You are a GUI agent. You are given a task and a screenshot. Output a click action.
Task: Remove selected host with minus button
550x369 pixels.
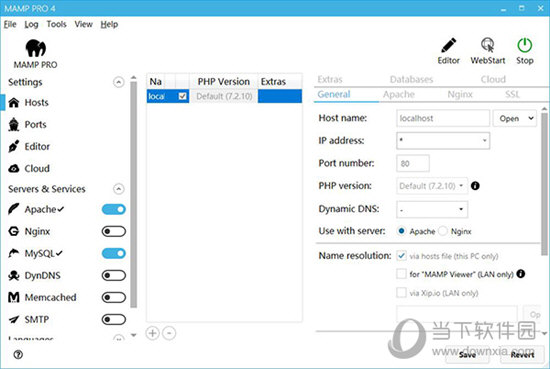(x=169, y=333)
